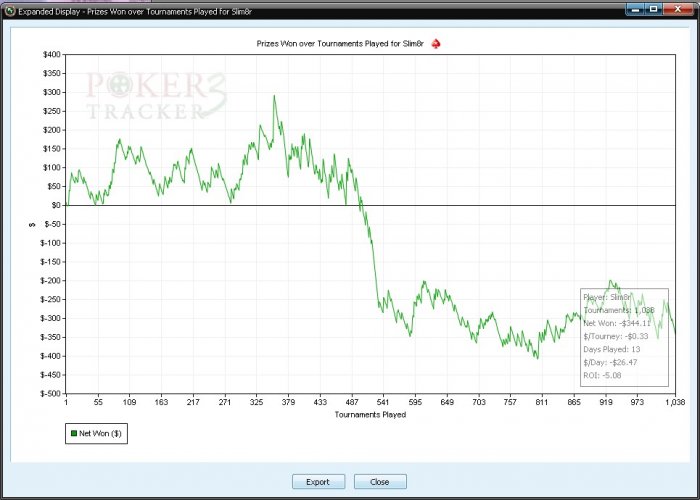Close window with the red X button
The width and height of the screenshot is (700, 500).
coord(678,9)
